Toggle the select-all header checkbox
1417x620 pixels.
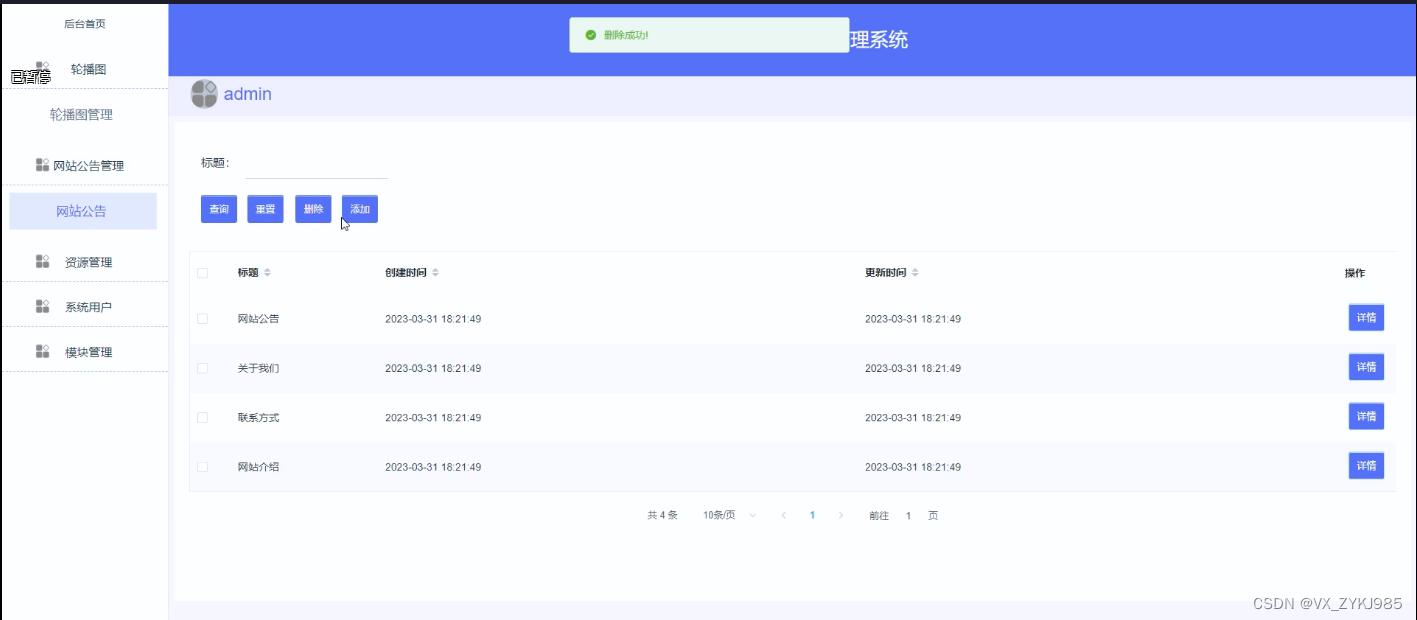pyautogui.click(x=203, y=273)
